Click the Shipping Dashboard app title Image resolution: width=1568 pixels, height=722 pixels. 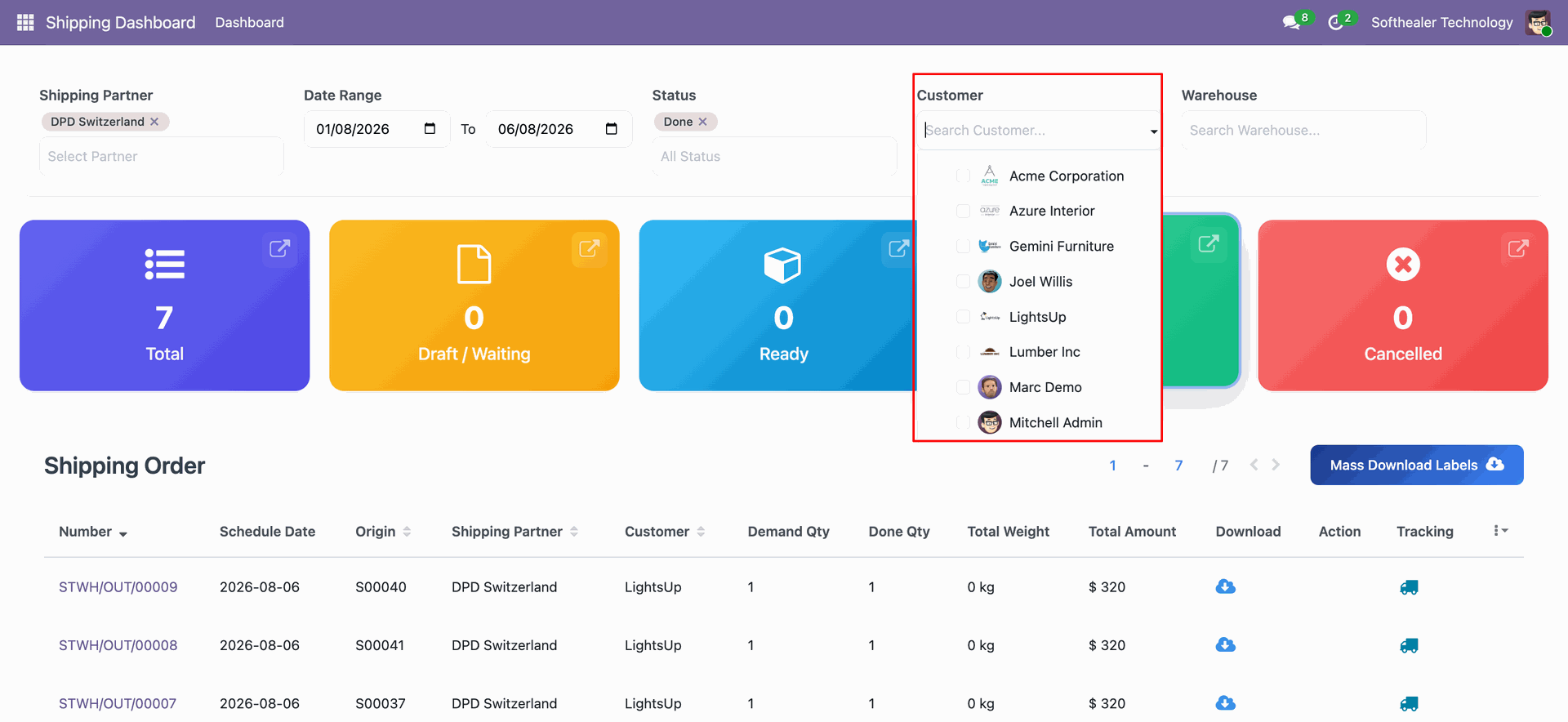click(121, 22)
